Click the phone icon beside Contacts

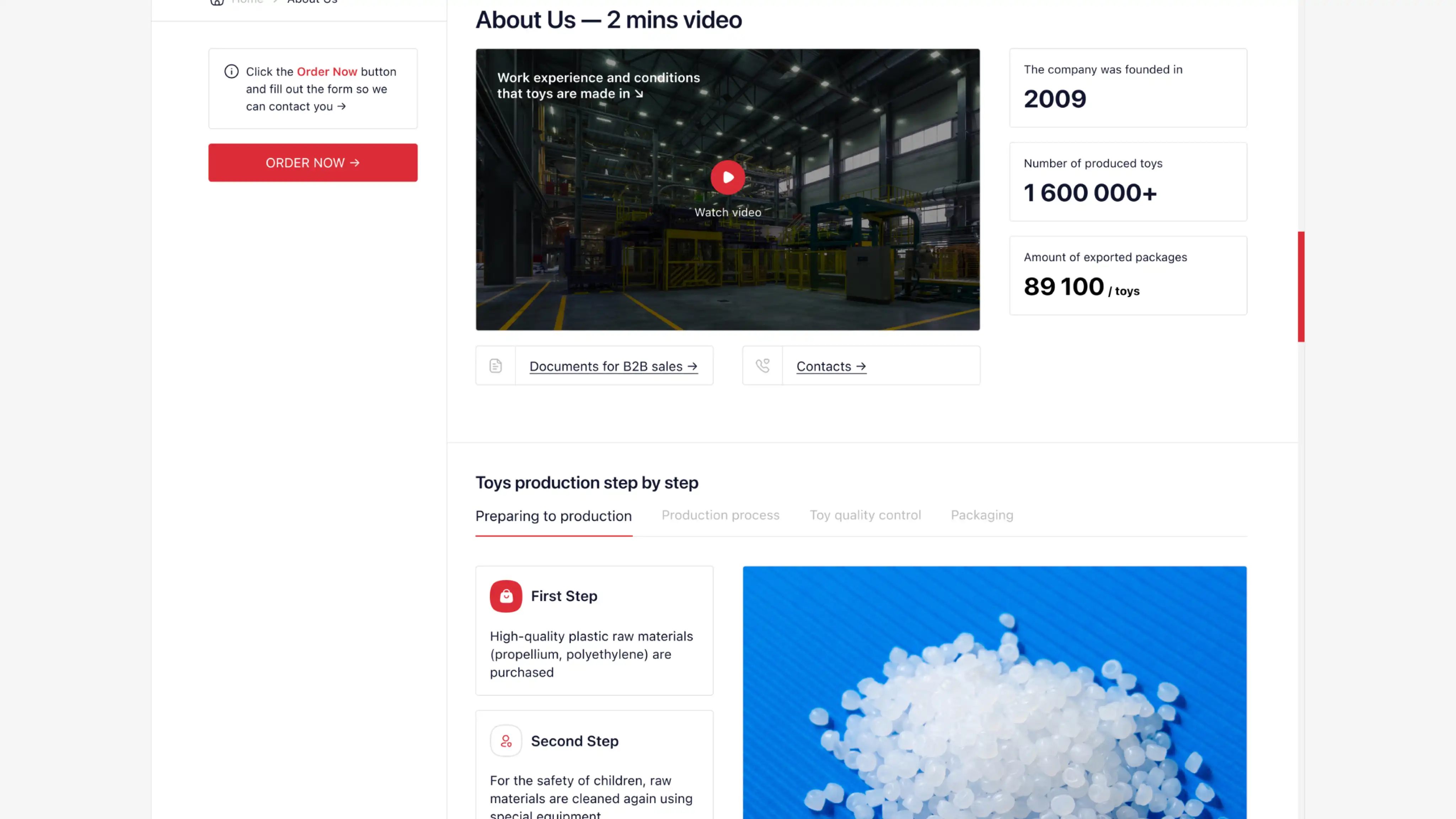click(x=762, y=366)
